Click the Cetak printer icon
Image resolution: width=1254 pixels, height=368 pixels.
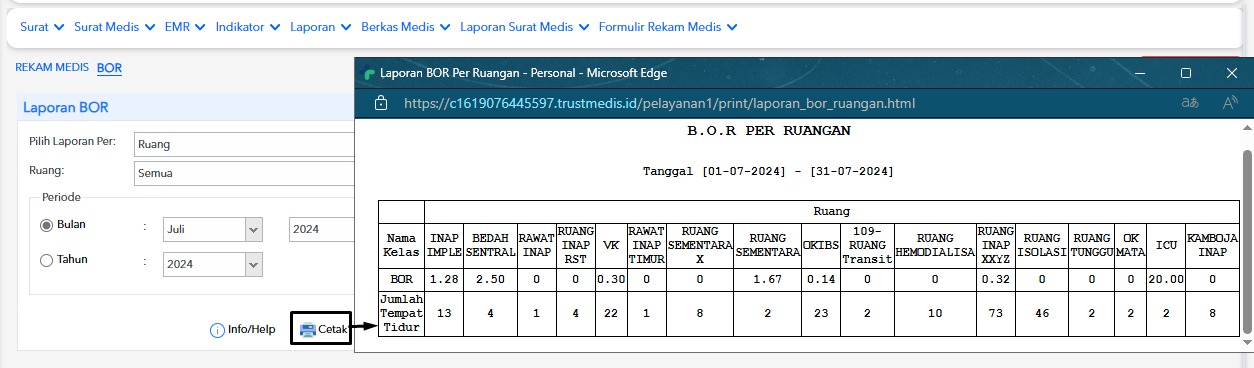(x=307, y=330)
